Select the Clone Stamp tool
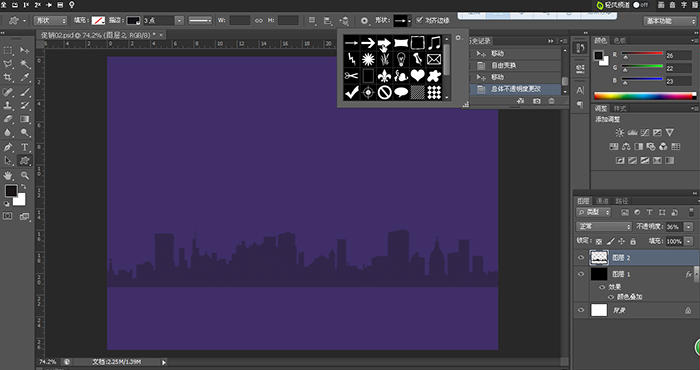 click(8, 106)
